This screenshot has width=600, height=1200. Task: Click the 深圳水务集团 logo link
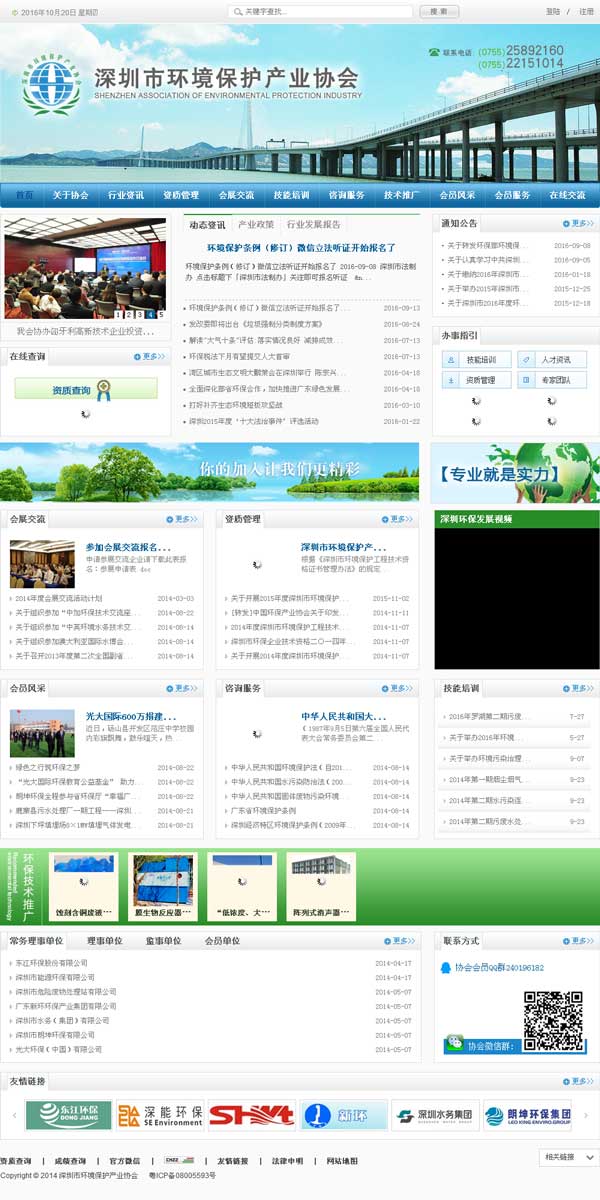435,1115
